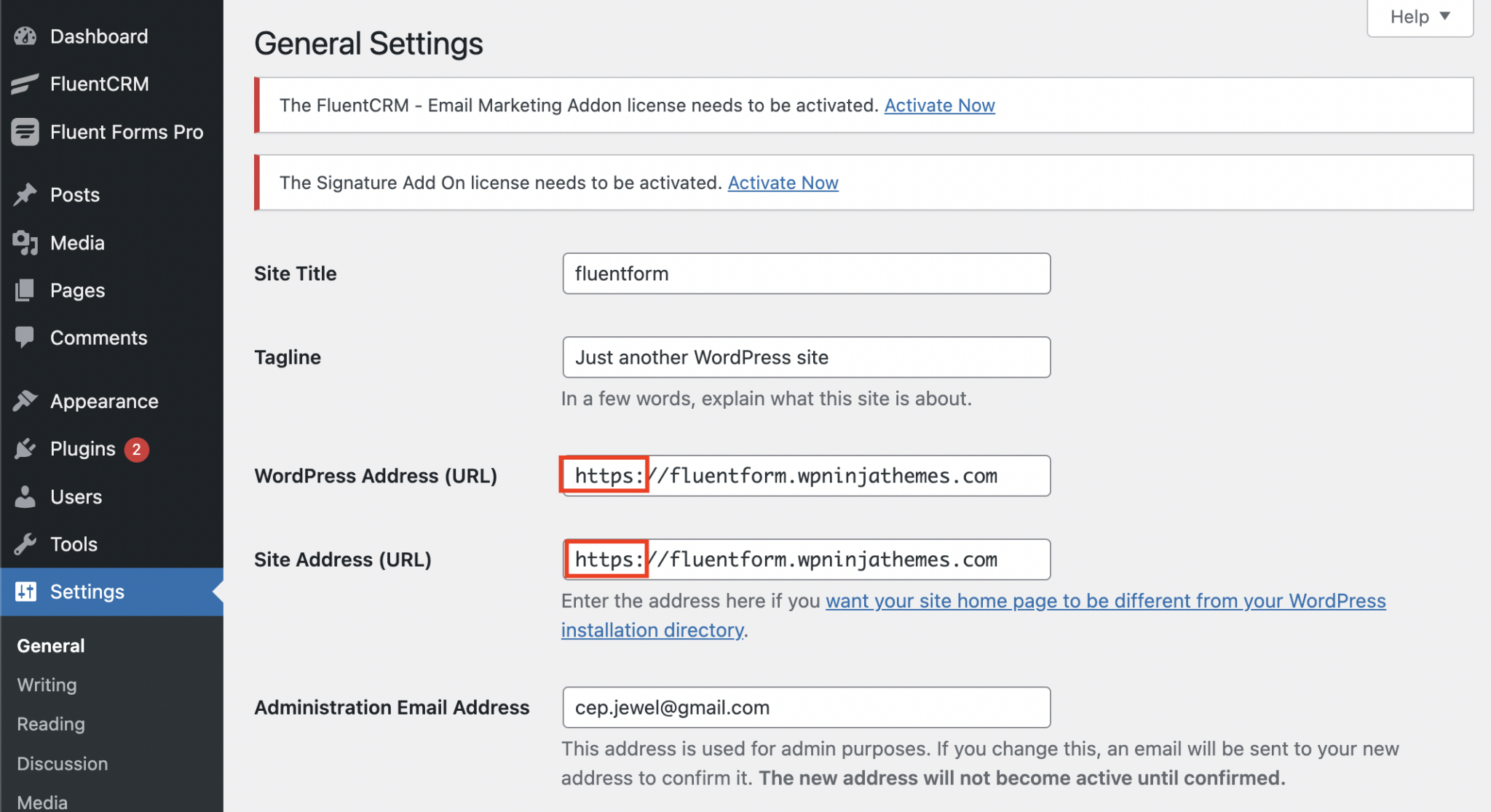Image resolution: width=1491 pixels, height=812 pixels.
Task: Click the Plugins plug icon
Action: [x=25, y=449]
